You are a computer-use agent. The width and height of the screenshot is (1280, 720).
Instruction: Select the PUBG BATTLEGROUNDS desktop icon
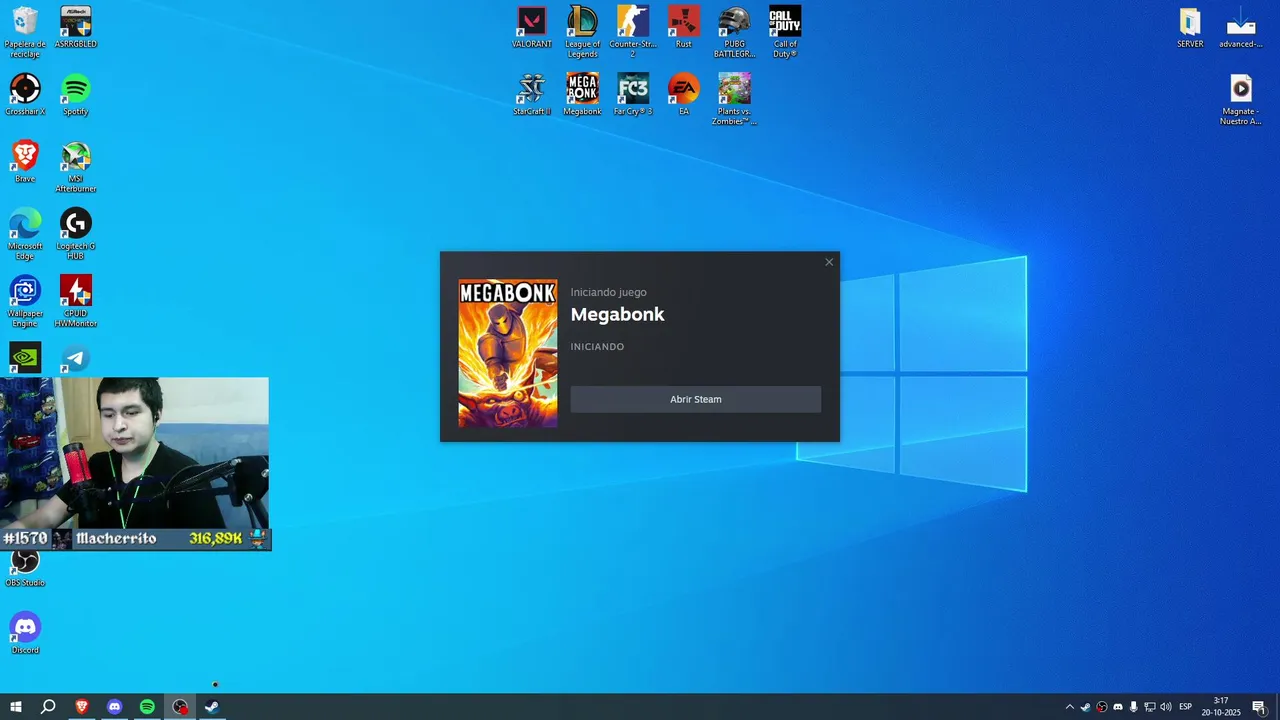(735, 32)
